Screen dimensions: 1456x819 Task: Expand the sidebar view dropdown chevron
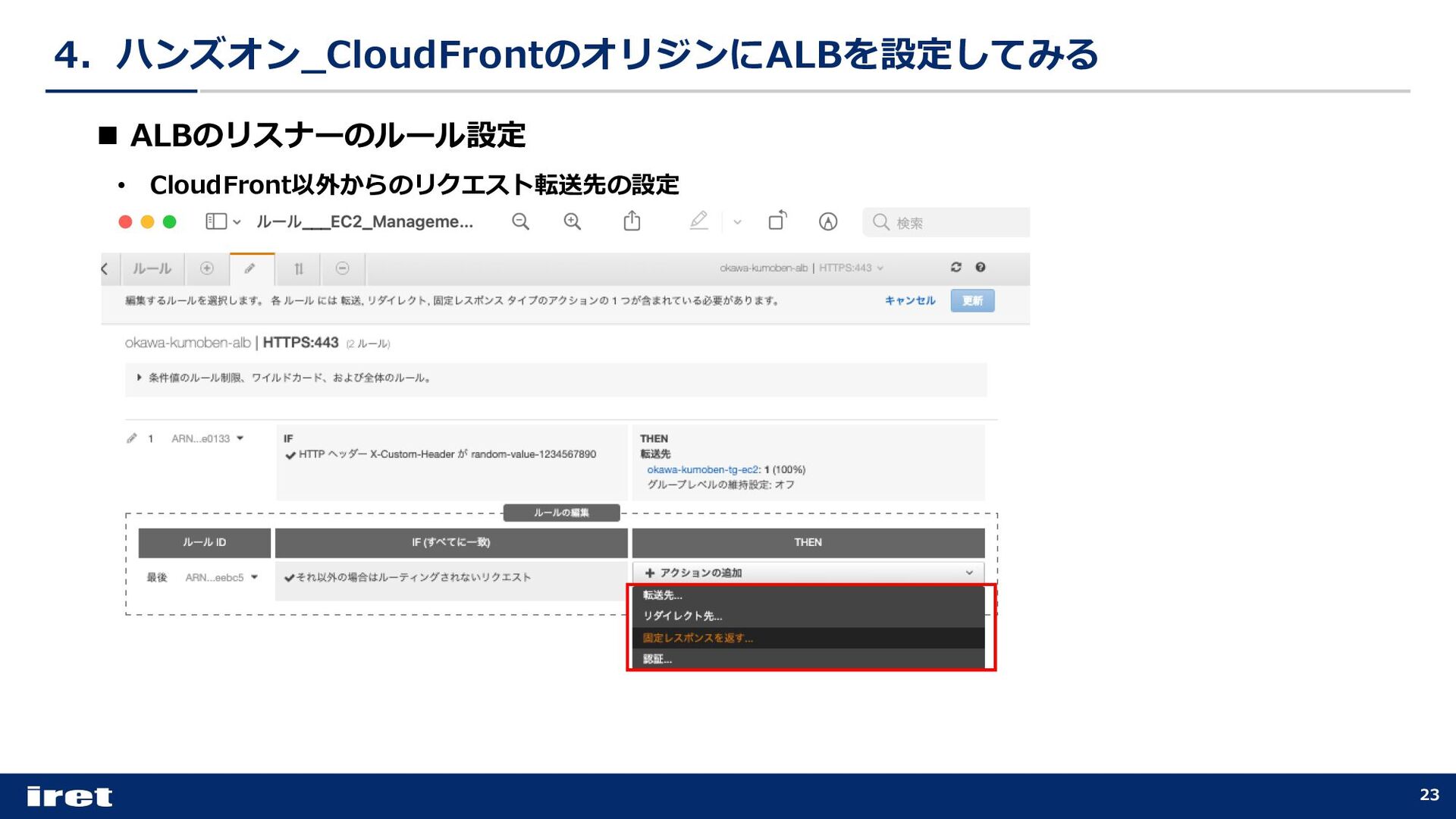(237, 222)
